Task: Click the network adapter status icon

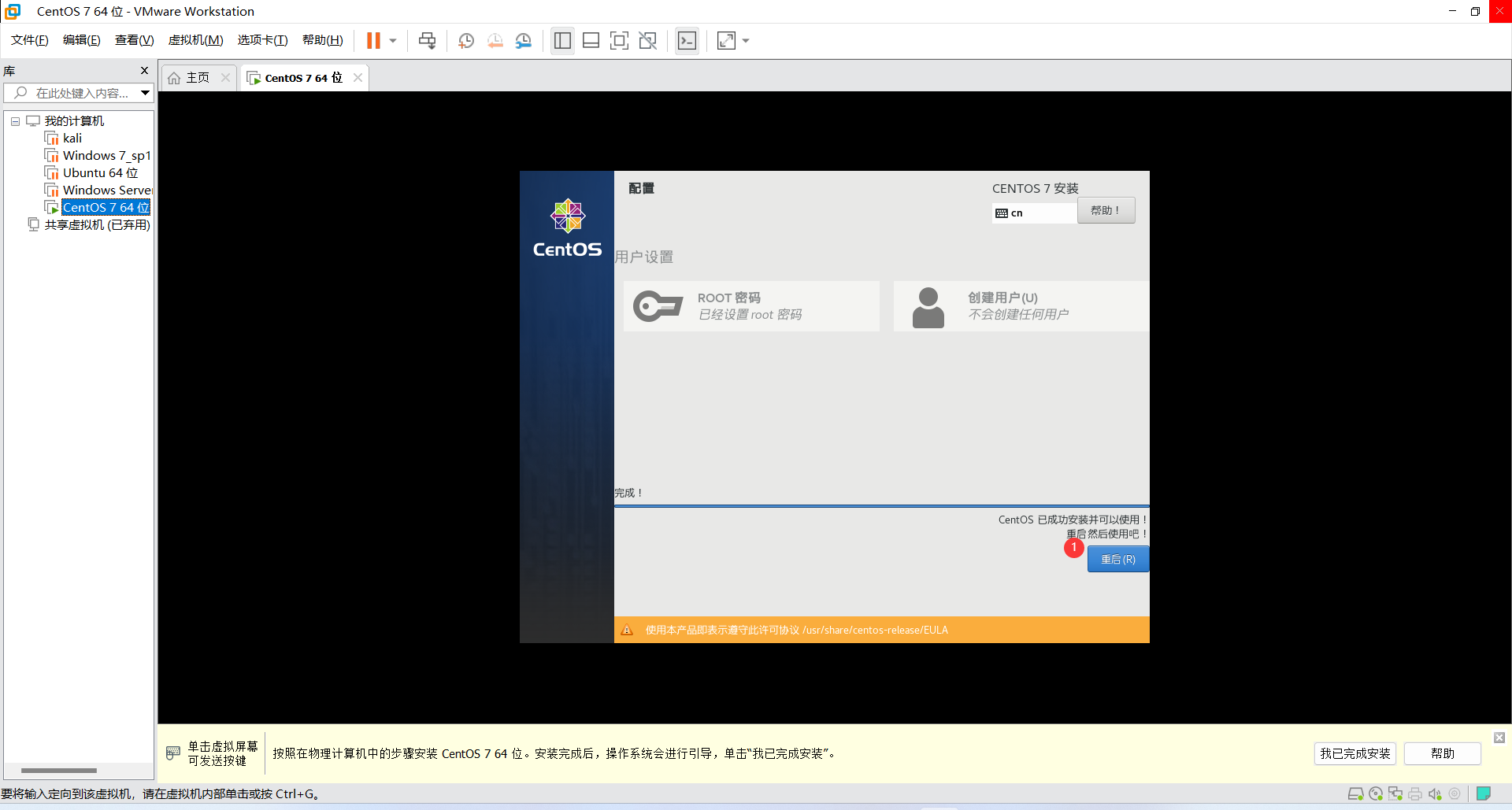Action: tap(1395, 793)
